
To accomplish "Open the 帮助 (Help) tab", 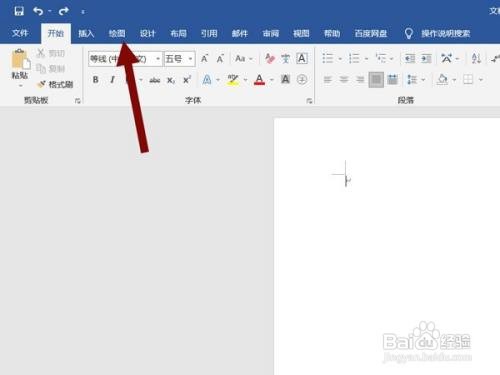I will point(332,33).
